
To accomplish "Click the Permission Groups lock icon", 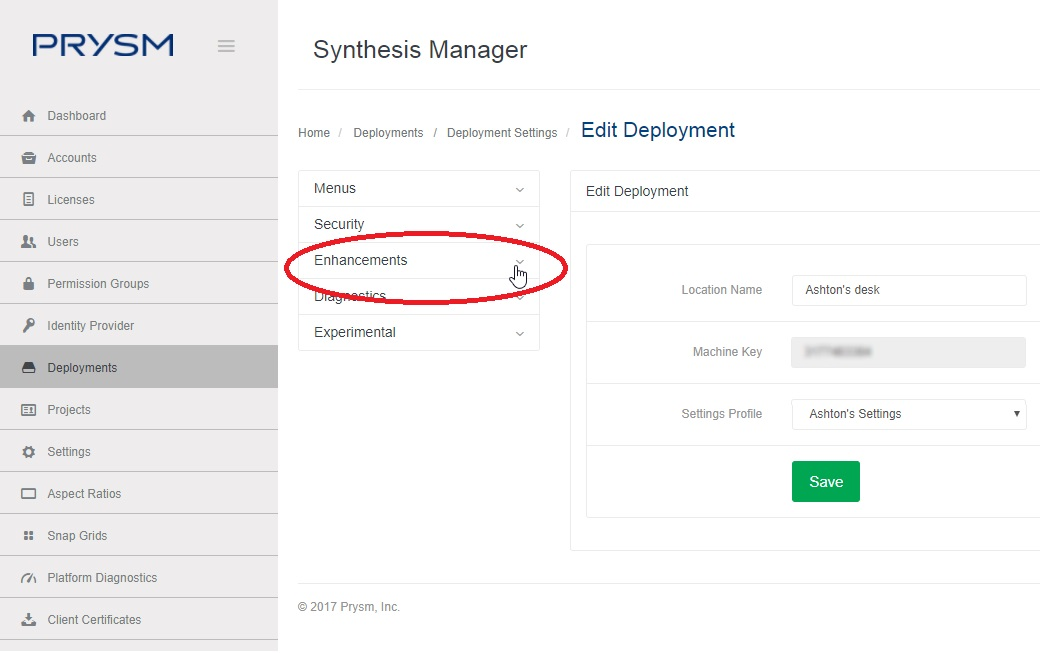I will point(29,284).
